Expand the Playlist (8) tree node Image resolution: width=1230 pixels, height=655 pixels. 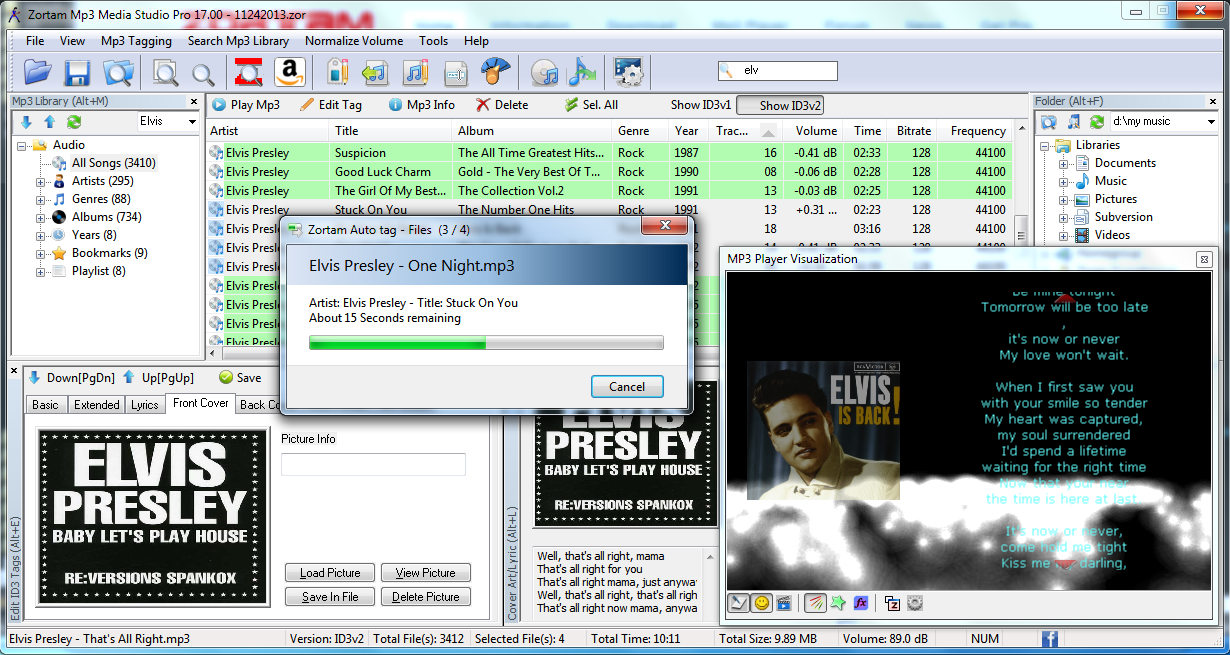click(x=41, y=272)
